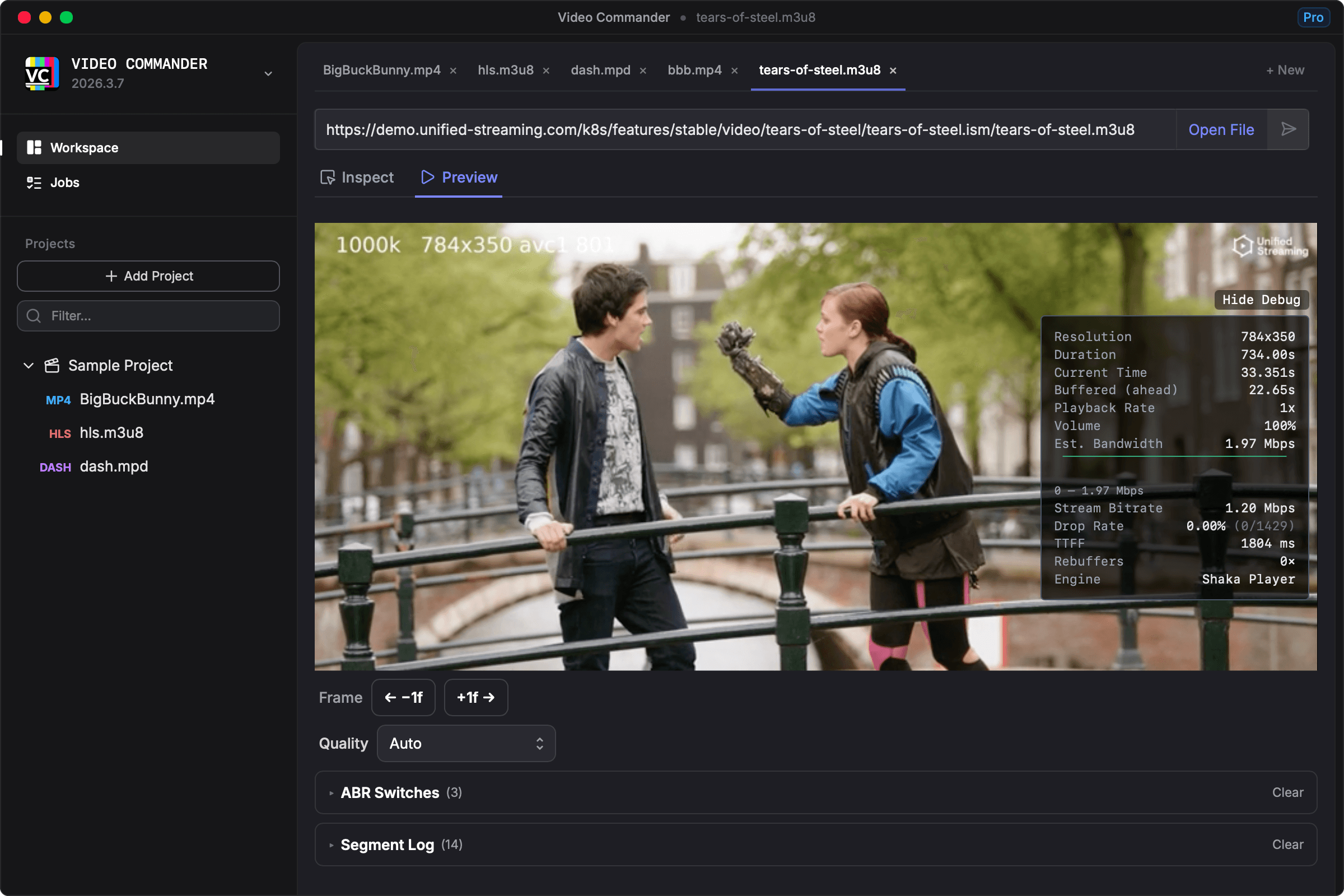Click the magnifier icon in the Filter box
1344x896 pixels.
(33, 315)
